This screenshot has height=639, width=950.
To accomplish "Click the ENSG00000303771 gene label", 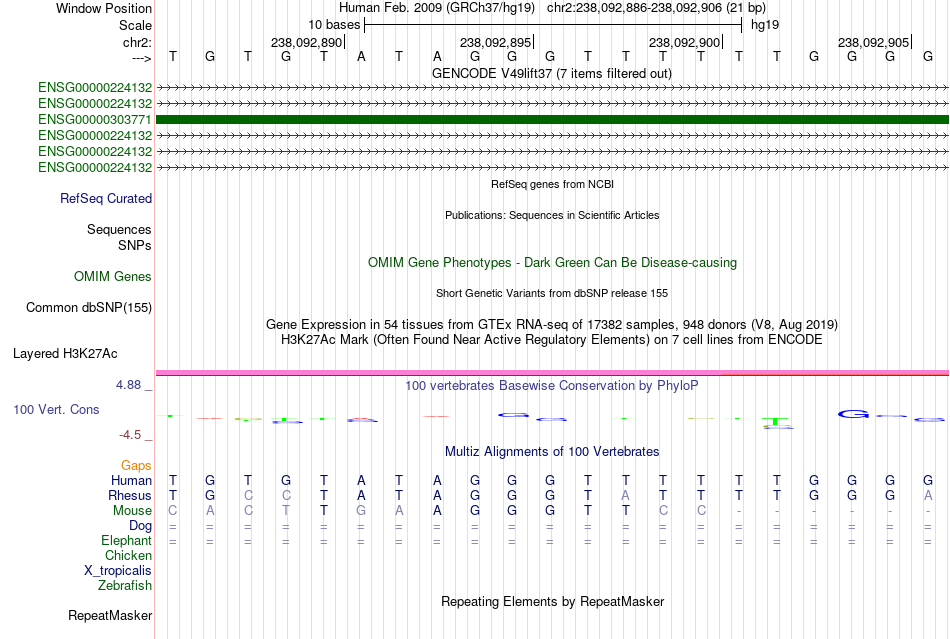I will tap(95, 119).
